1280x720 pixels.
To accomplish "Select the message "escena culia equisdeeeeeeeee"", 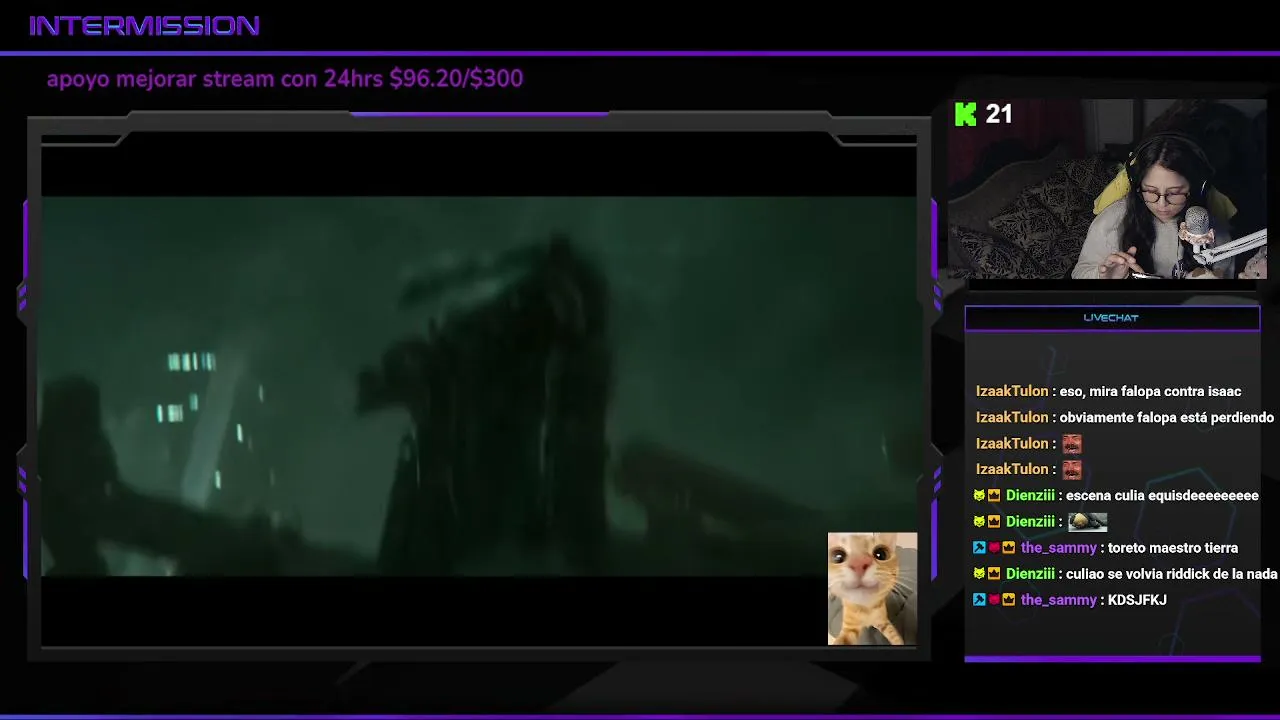I will 1162,496.
